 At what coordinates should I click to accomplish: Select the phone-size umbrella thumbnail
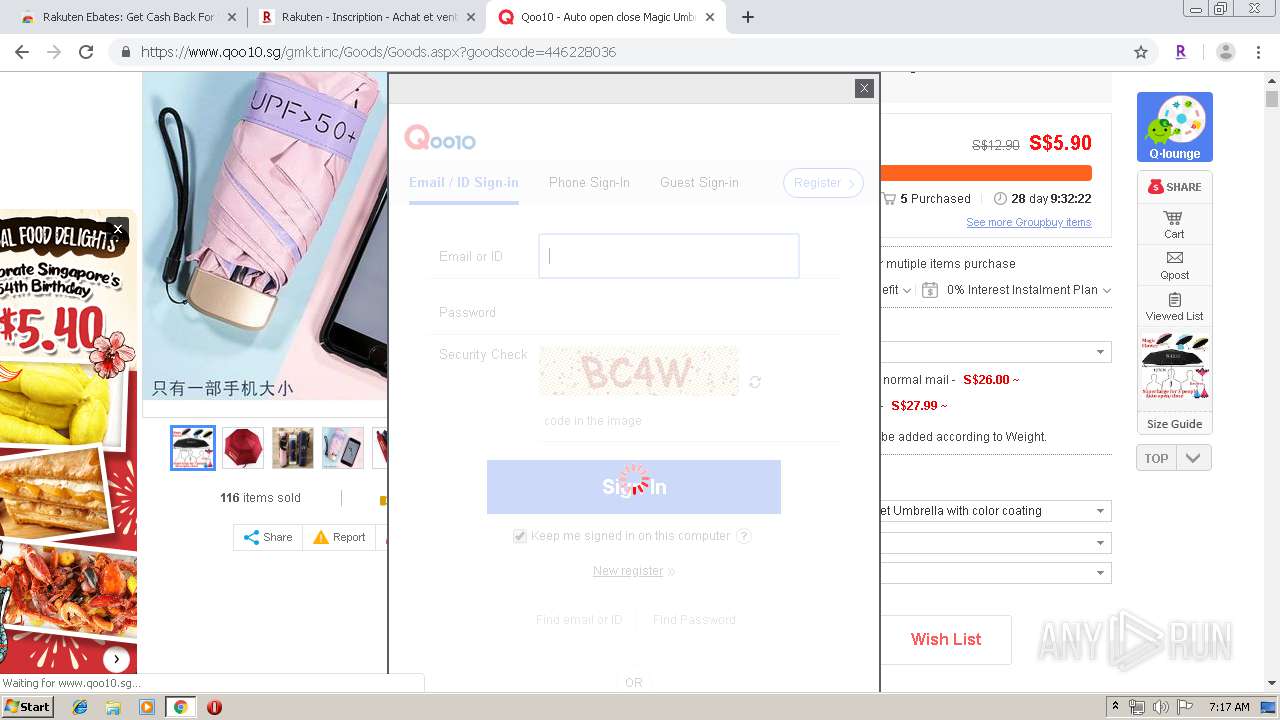[343, 448]
